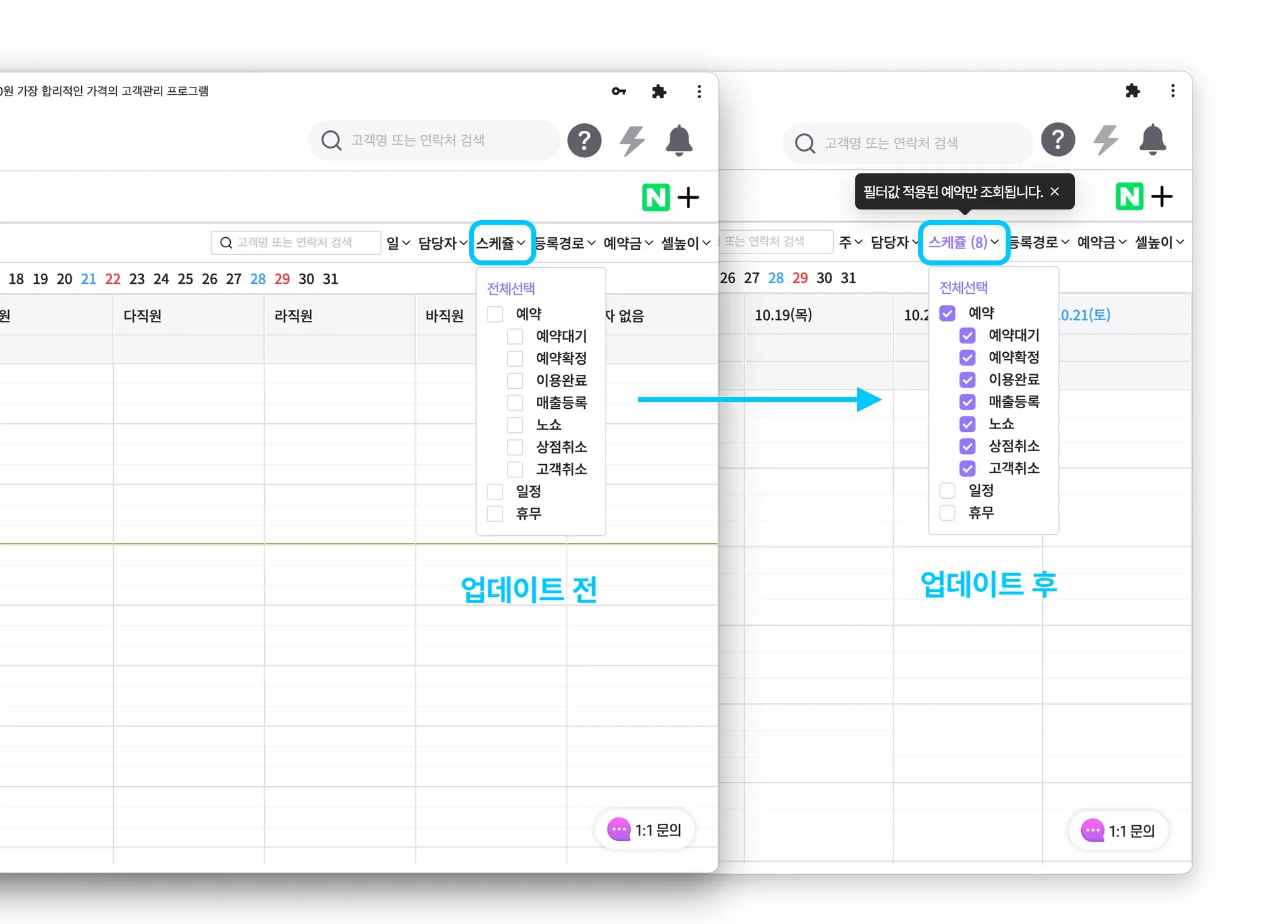Select date 21 in left calendar strip
The image size is (1288, 924).
89,279
